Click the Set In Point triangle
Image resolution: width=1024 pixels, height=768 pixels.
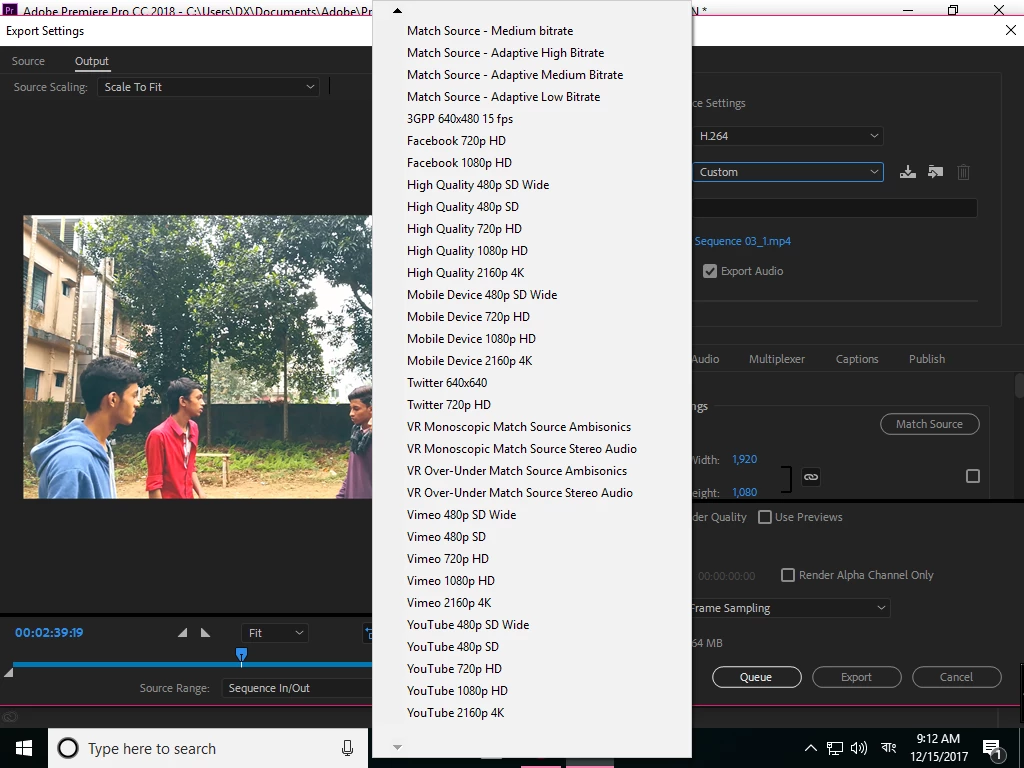[183, 633]
